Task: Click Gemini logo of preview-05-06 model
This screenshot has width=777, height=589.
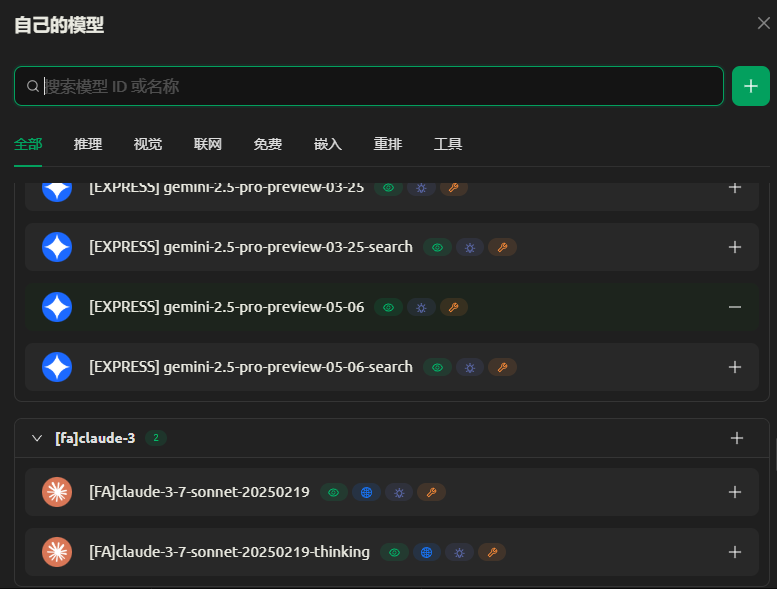Action: tap(57, 307)
